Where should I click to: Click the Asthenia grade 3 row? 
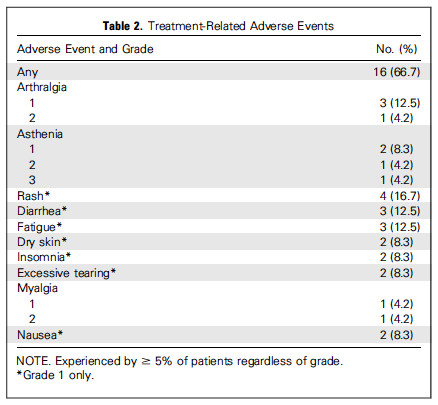pos(218,180)
